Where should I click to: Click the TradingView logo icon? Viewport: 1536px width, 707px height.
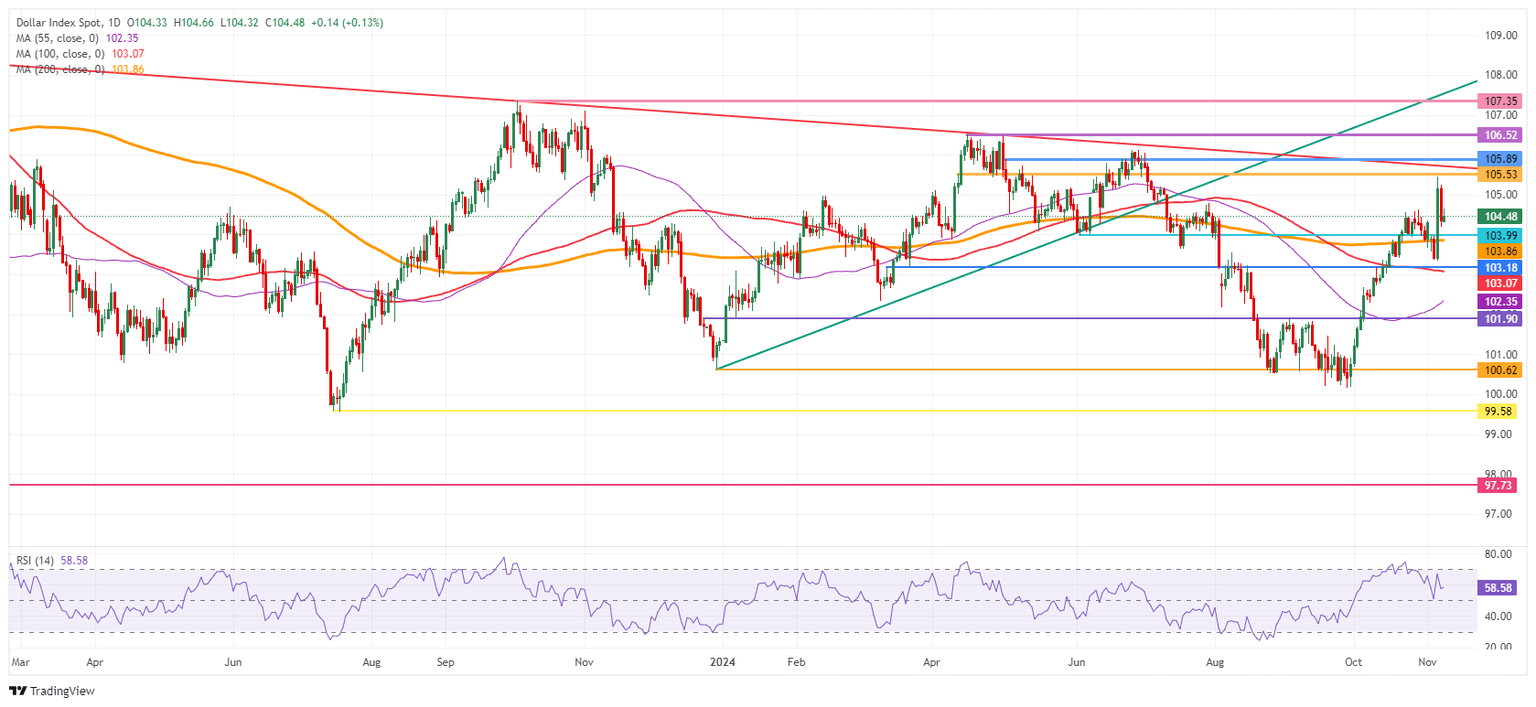click(19, 691)
